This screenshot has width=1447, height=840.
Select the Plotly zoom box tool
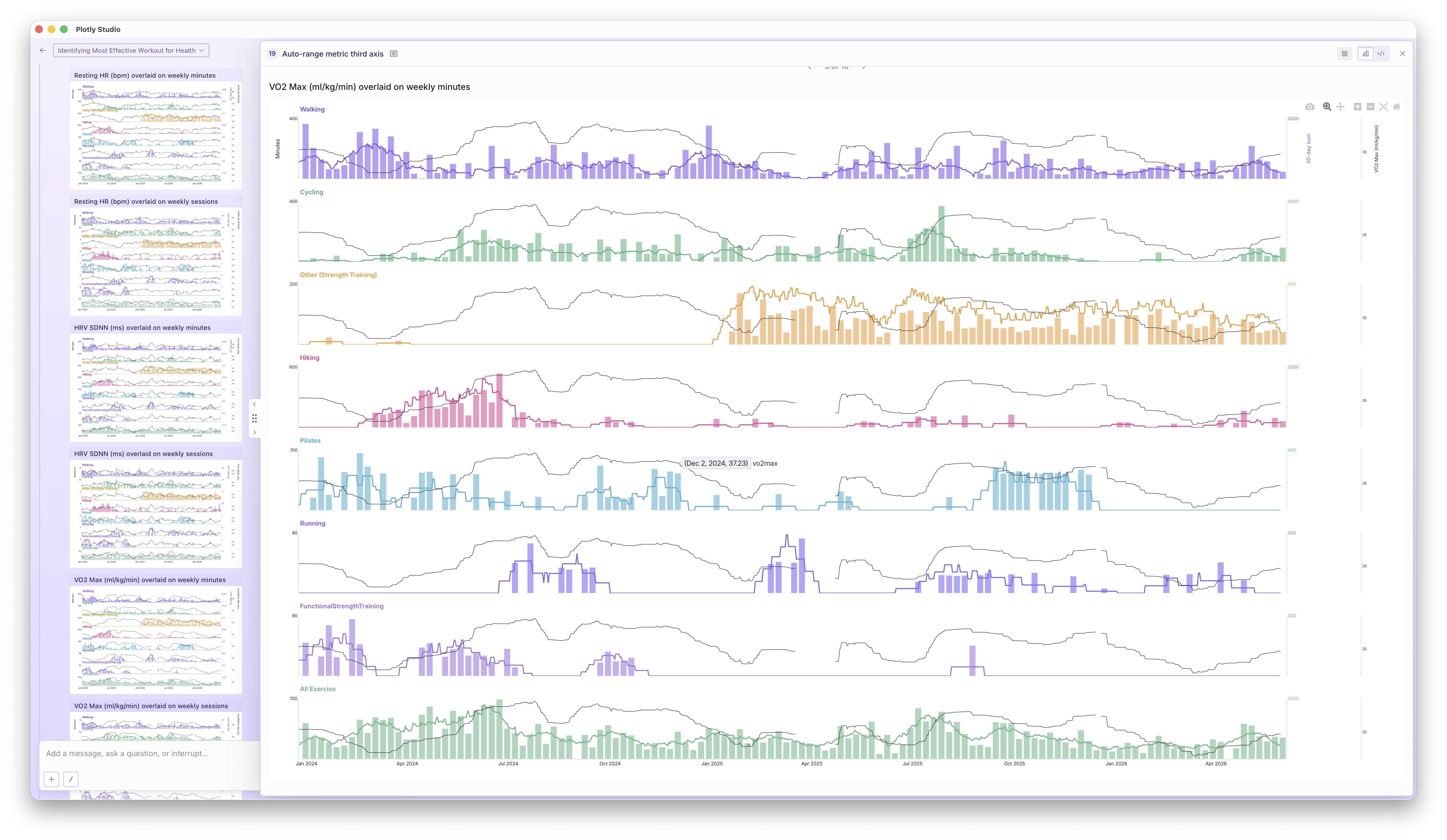1327,107
